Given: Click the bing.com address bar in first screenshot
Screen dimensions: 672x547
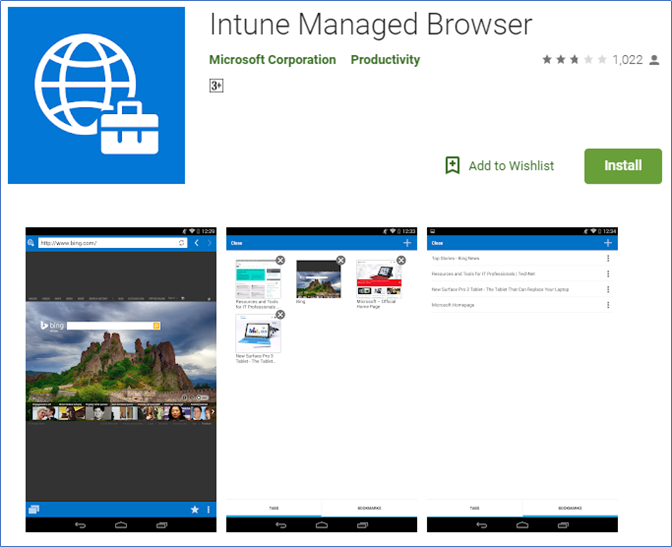Looking at the screenshot, I should point(112,243).
